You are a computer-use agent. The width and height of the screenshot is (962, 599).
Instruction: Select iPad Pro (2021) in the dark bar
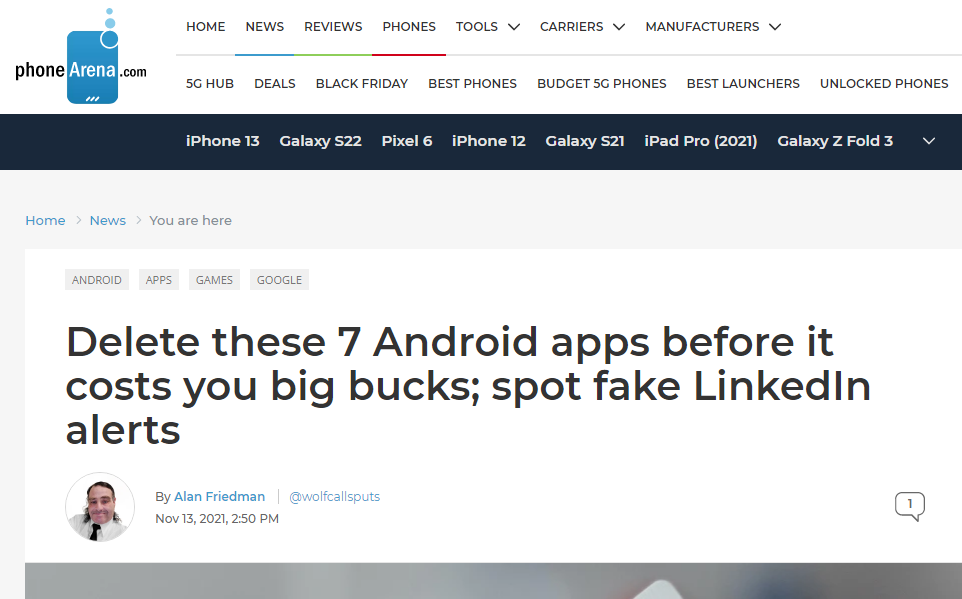pos(701,141)
